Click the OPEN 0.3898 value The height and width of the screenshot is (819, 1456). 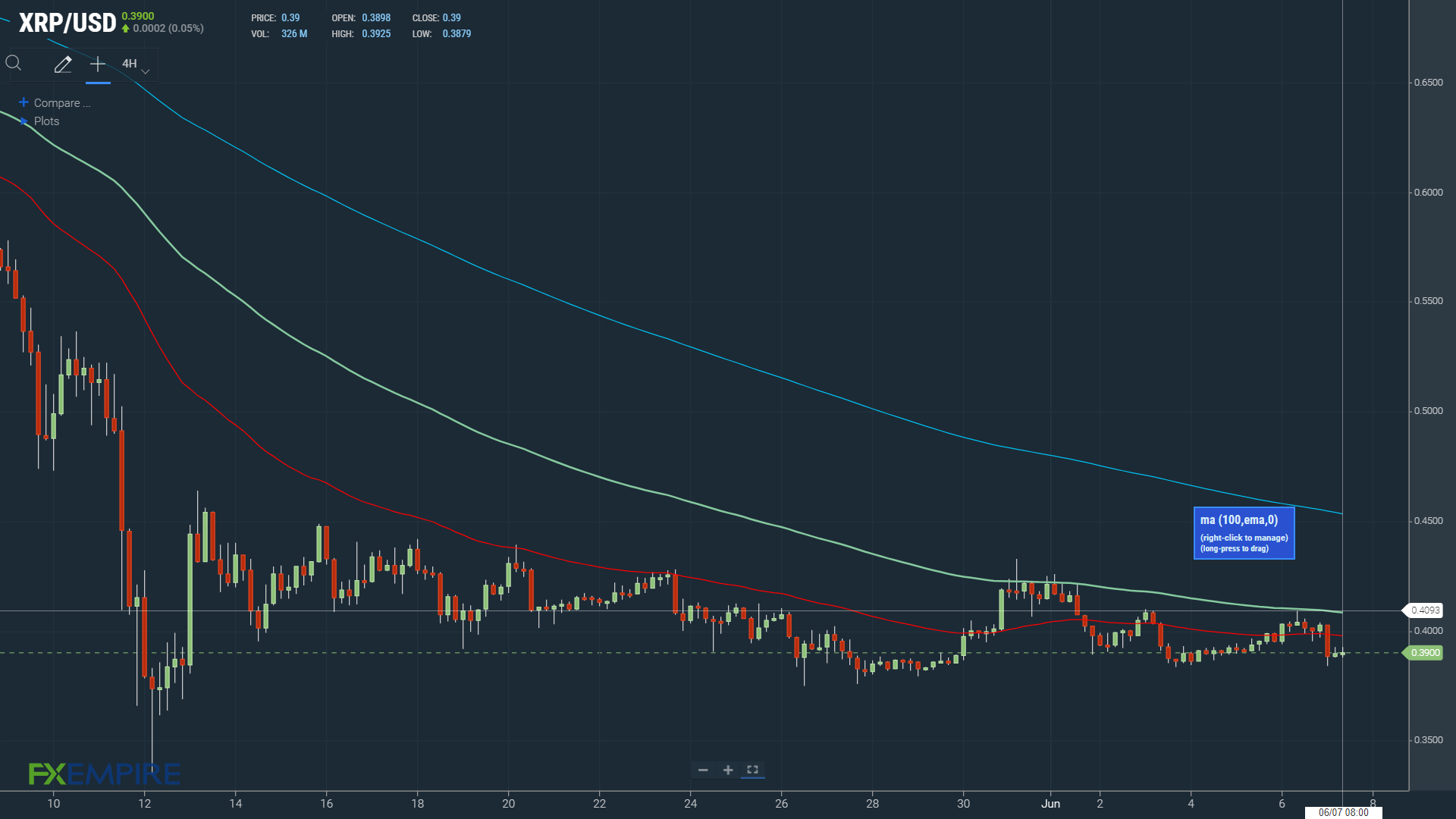(376, 17)
